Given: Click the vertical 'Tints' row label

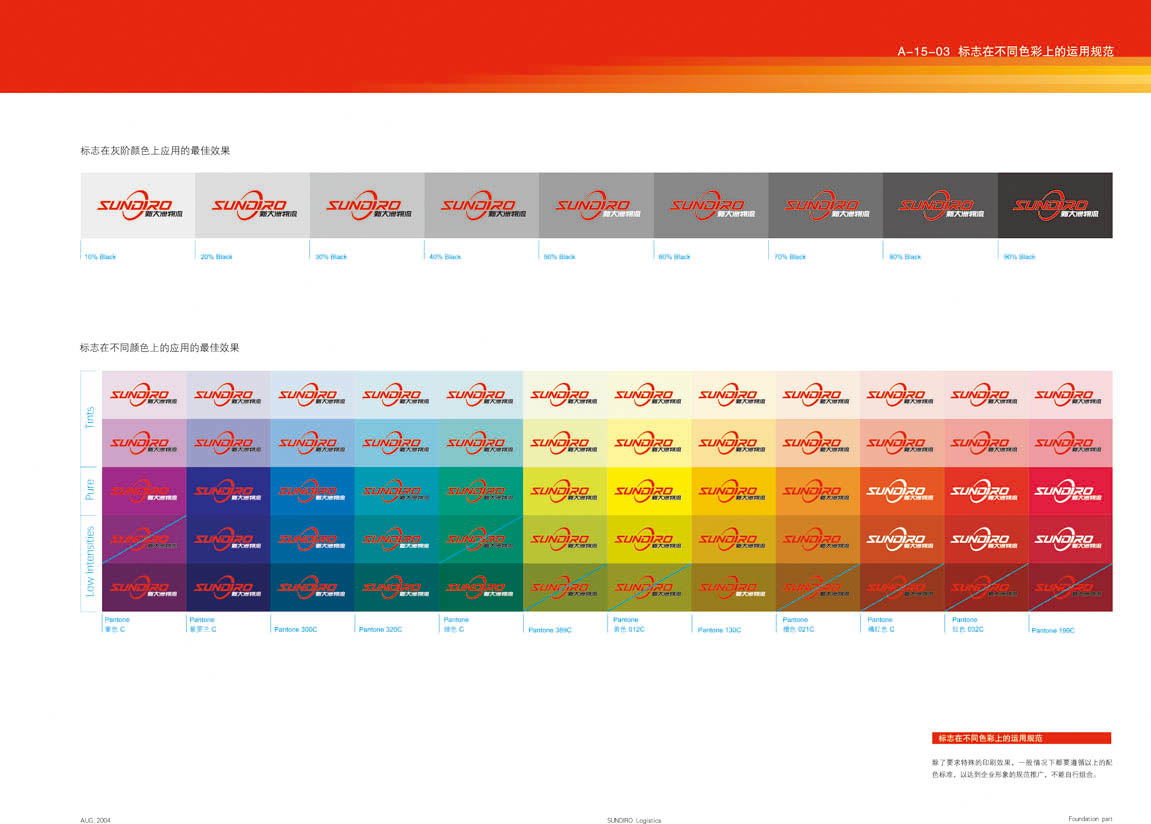Looking at the screenshot, I should 90,418.
